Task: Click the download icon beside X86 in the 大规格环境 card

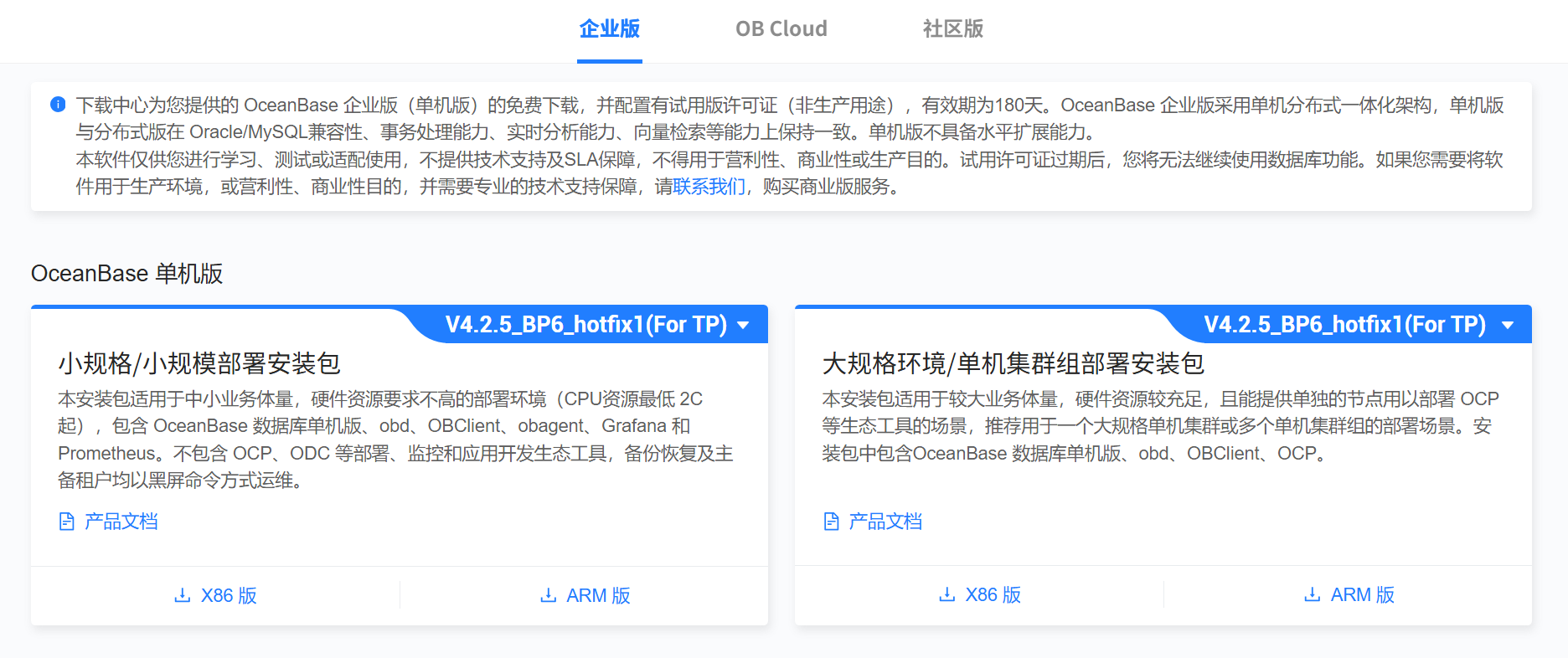Action: click(946, 594)
